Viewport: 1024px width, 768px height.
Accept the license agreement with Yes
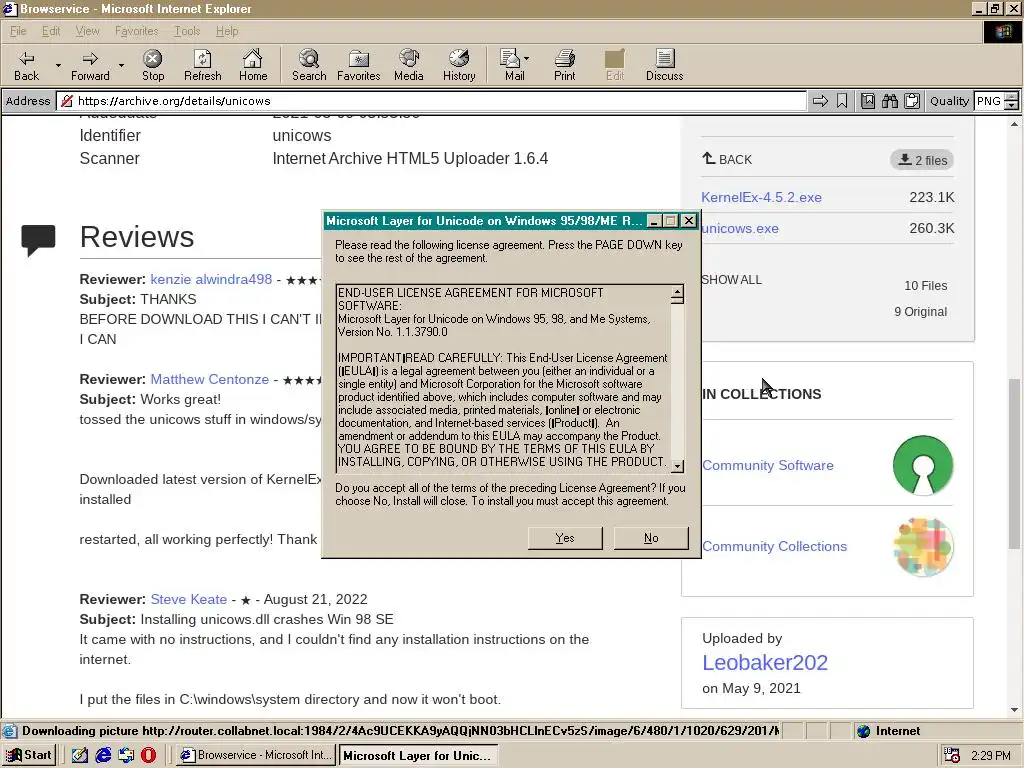565,538
